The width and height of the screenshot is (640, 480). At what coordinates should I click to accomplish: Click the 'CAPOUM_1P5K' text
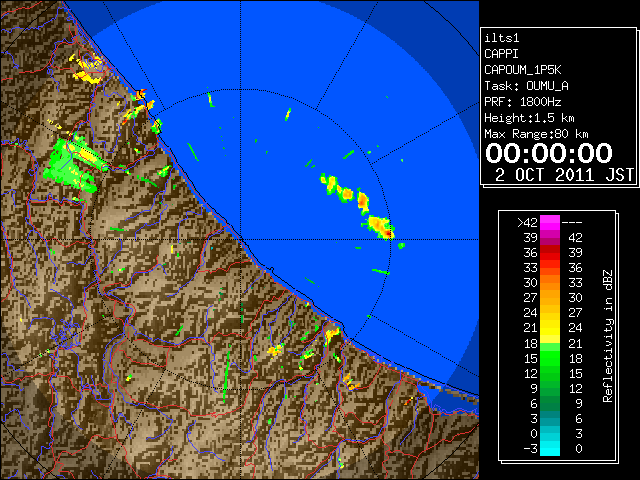tap(522, 70)
